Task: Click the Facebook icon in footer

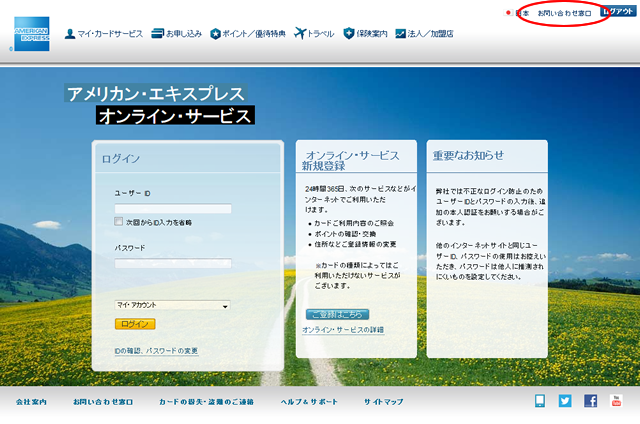Action: 591,401
